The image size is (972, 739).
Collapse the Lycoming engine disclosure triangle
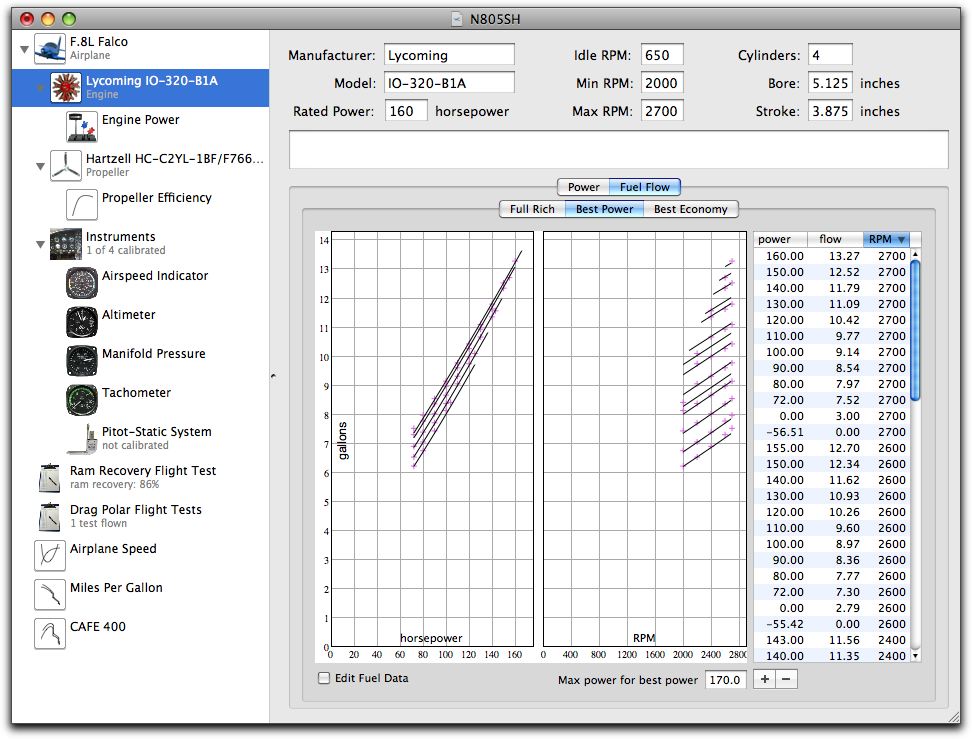[40, 88]
